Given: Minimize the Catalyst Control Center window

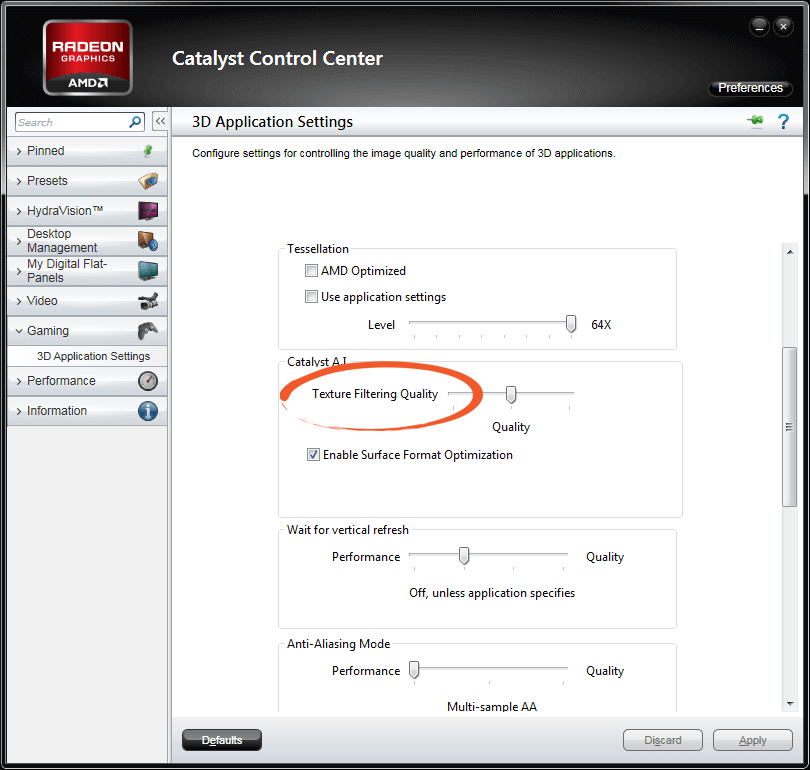Looking at the screenshot, I should pos(759,26).
